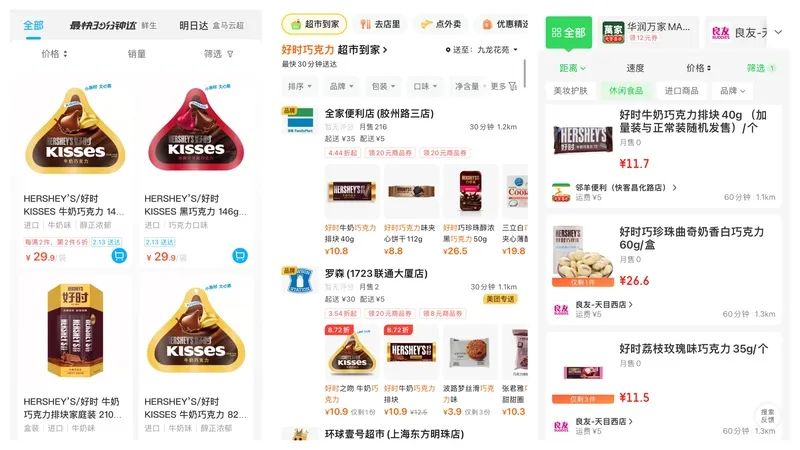Toggle the 美妆护肤 category filter
Image resolution: width=800 pixels, height=450 pixels.
click(570, 91)
